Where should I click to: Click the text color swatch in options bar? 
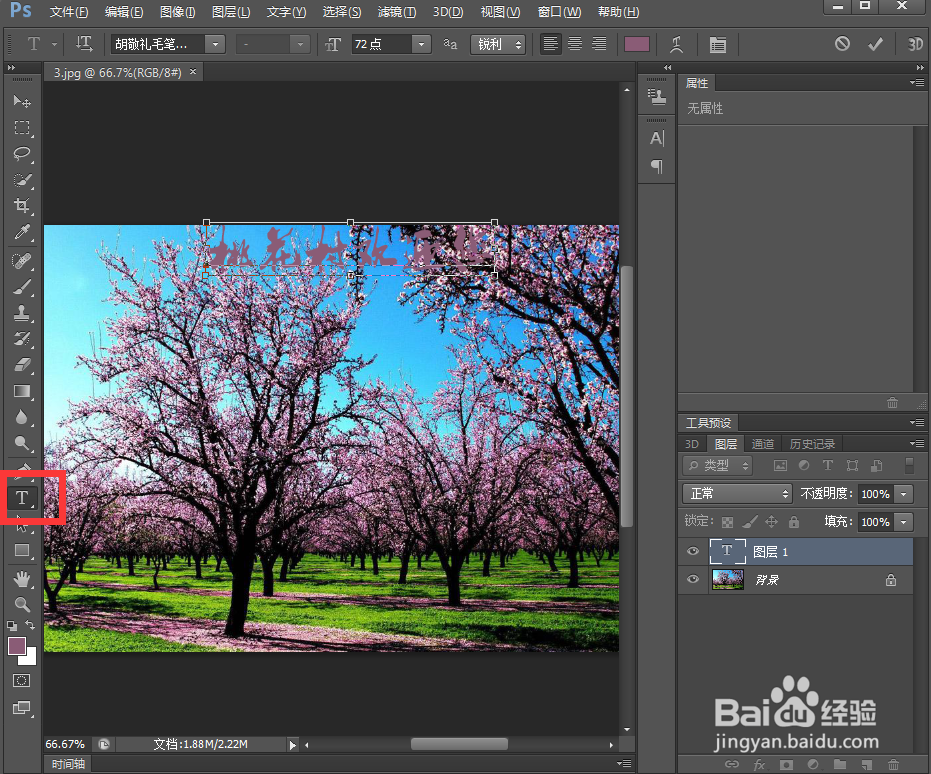click(636, 44)
